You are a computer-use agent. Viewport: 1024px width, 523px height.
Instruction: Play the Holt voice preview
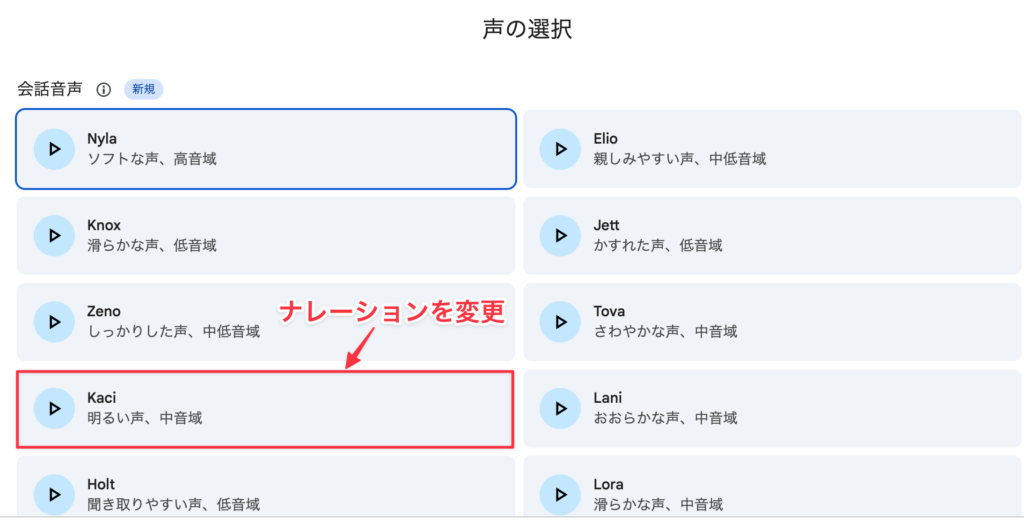tap(54, 494)
